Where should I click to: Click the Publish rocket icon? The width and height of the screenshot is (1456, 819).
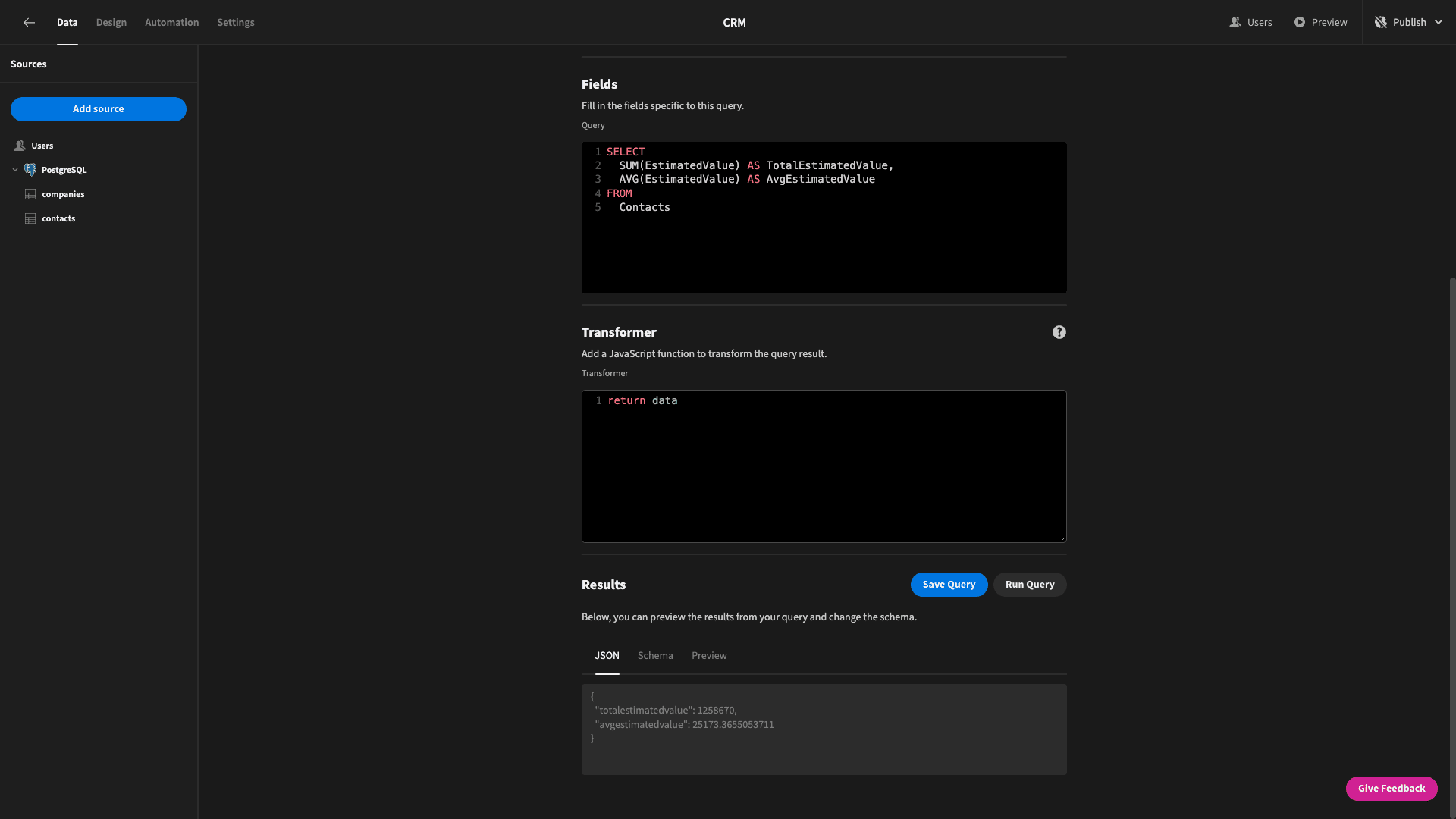tap(1381, 23)
